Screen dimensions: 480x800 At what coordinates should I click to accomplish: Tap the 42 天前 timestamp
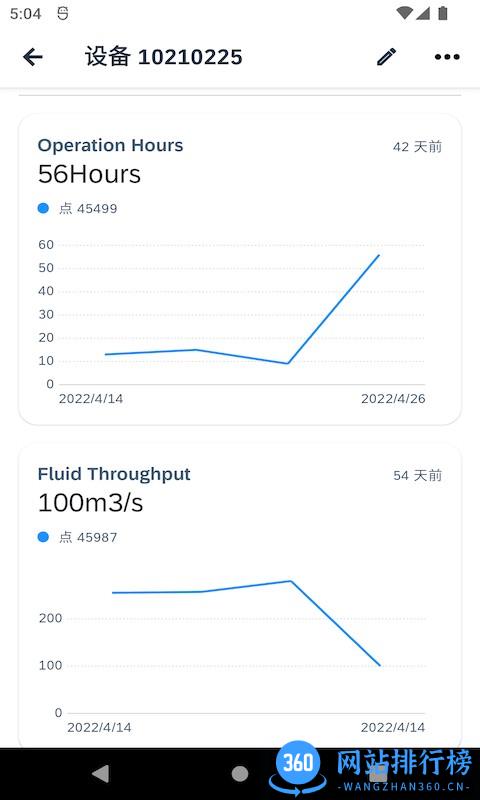417,147
